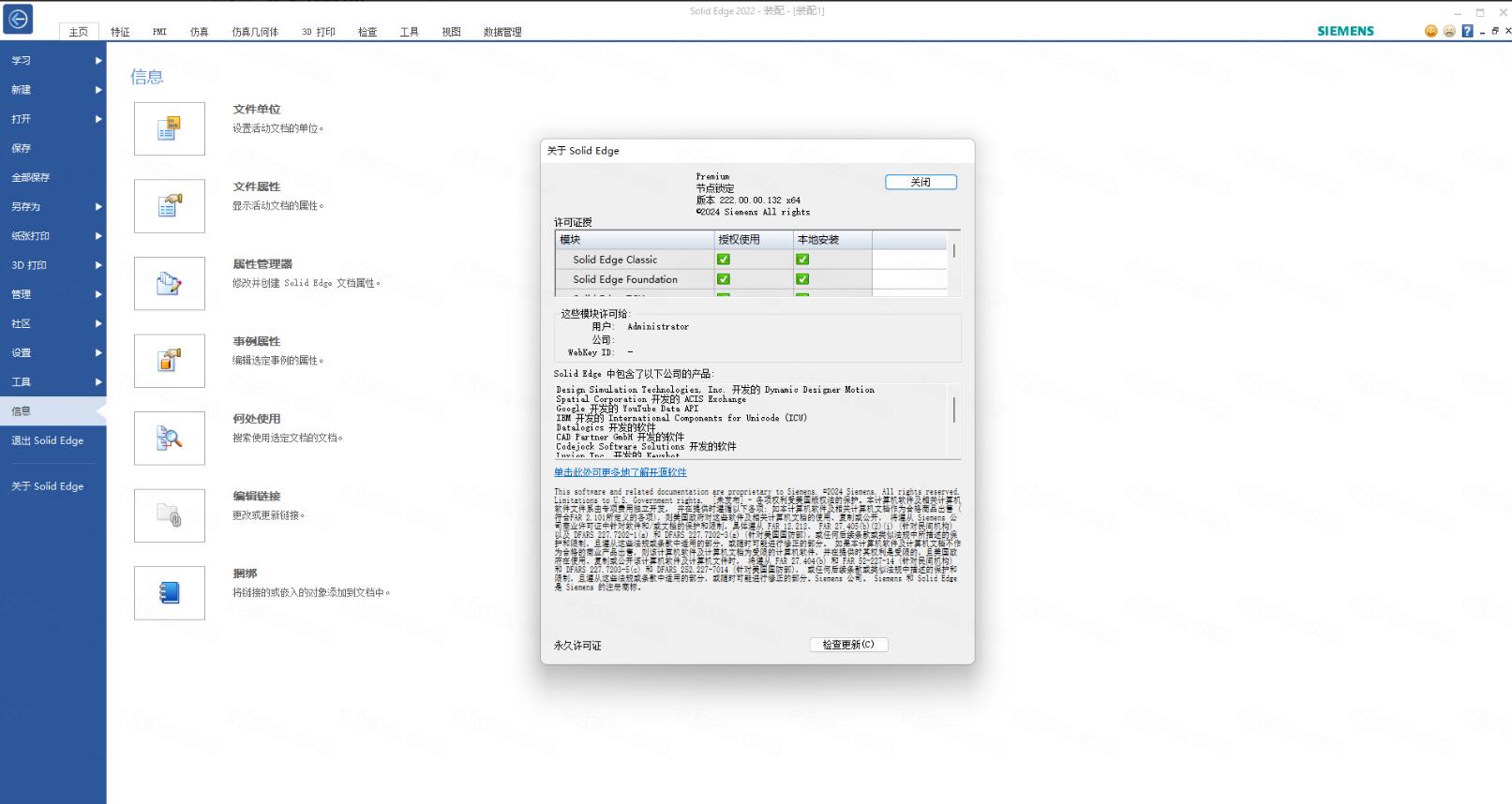This screenshot has width=1512, height=804.
Task: Open the 文件单位 file units icon
Action: pos(169,128)
